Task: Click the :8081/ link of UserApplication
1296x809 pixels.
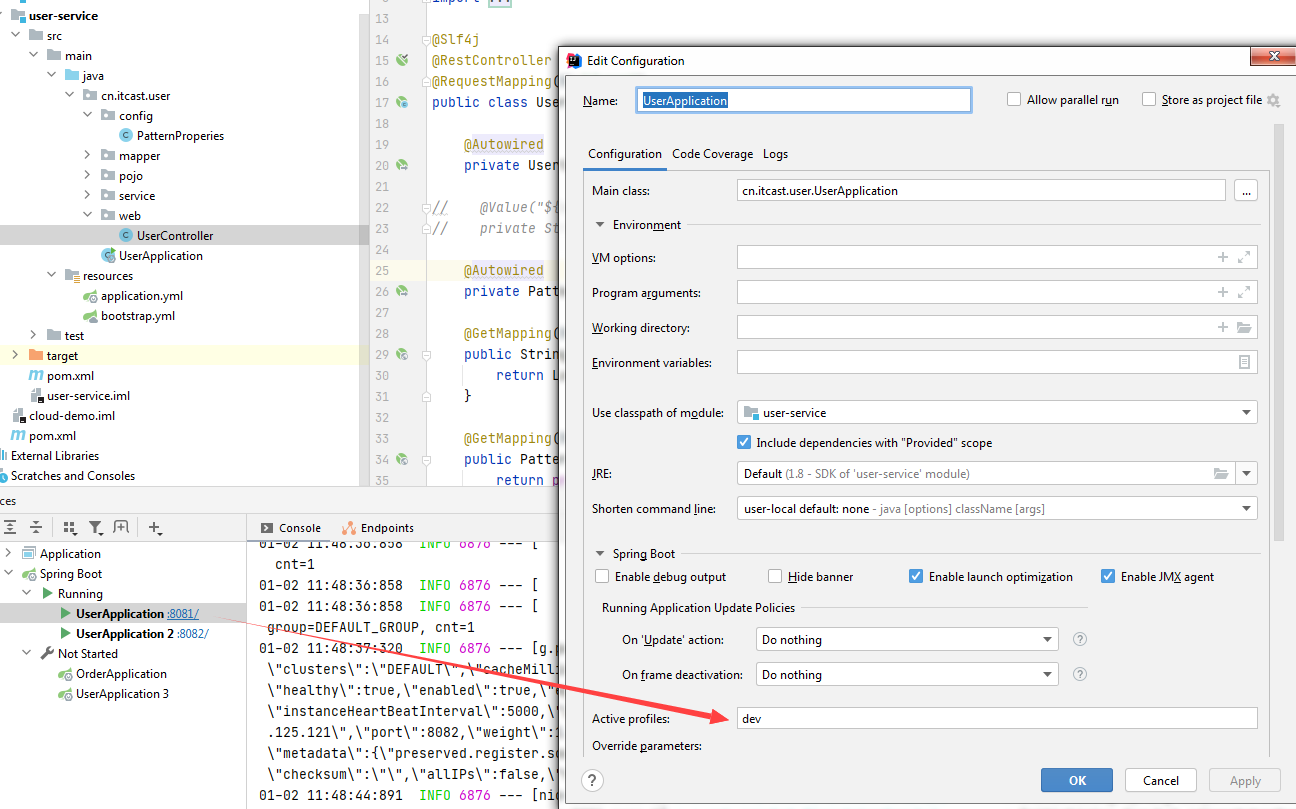Action: pos(183,613)
